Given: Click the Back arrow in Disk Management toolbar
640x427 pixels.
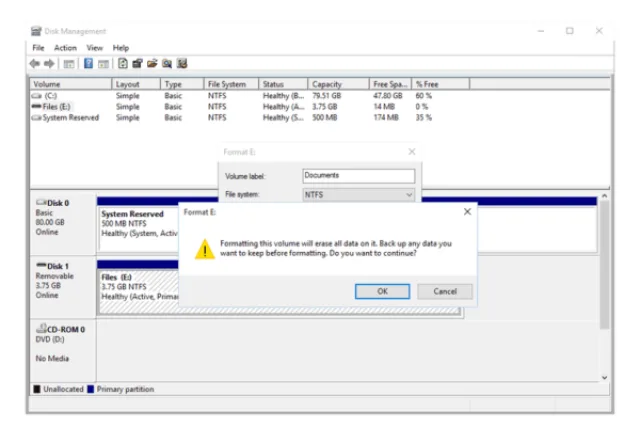Looking at the screenshot, I should [35, 63].
